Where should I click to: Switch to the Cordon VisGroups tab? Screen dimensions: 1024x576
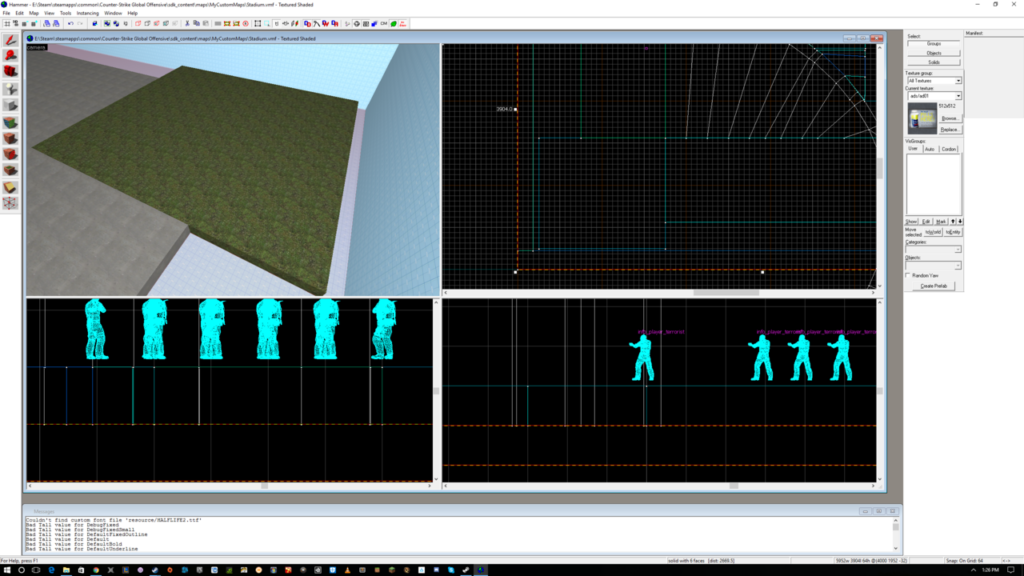tap(949, 149)
